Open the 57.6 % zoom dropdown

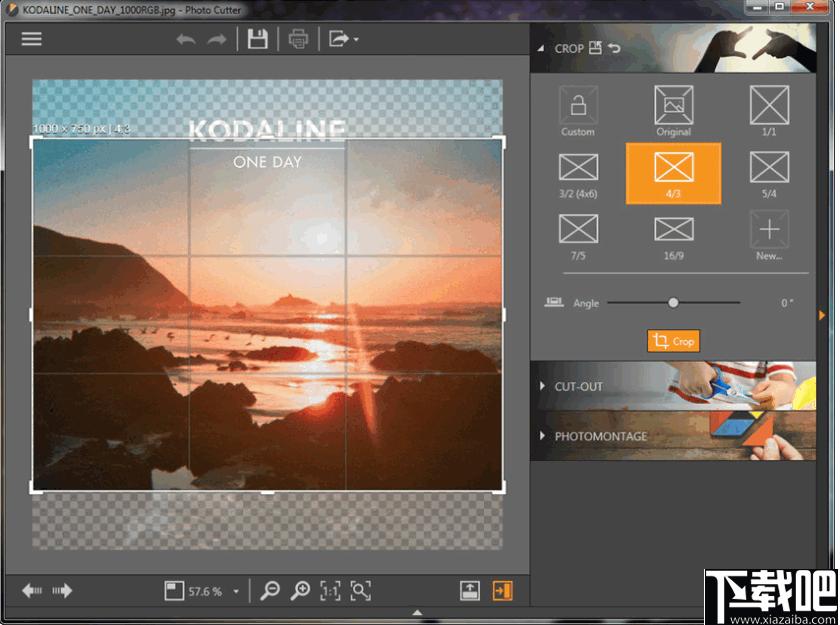click(x=236, y=592)
